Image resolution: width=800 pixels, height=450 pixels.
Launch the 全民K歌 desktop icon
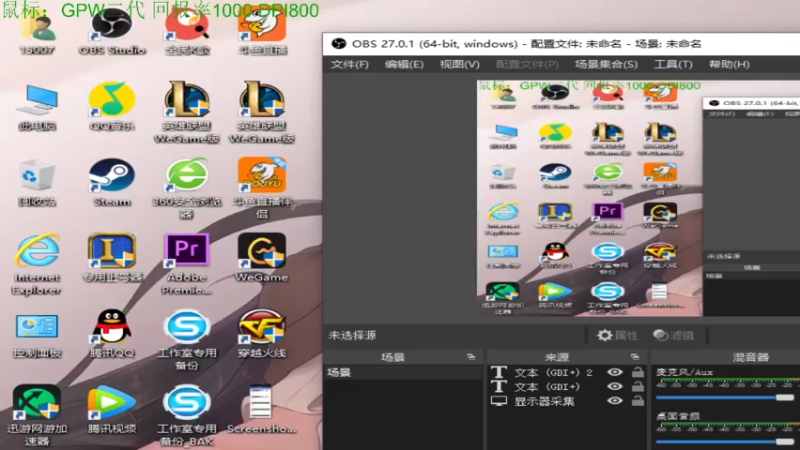(x=187, y=32)
